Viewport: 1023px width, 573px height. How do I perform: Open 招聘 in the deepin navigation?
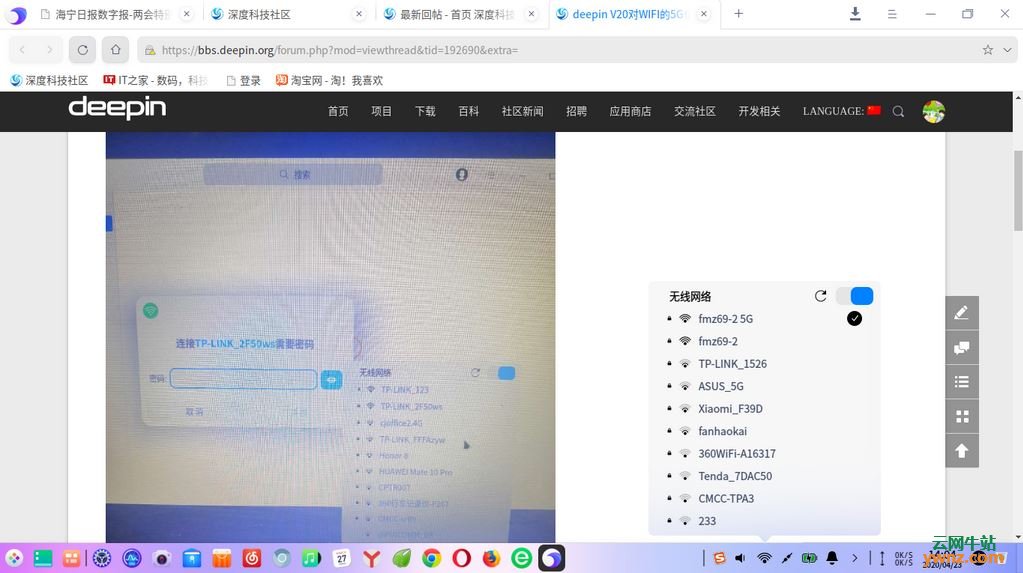point(576,112)
